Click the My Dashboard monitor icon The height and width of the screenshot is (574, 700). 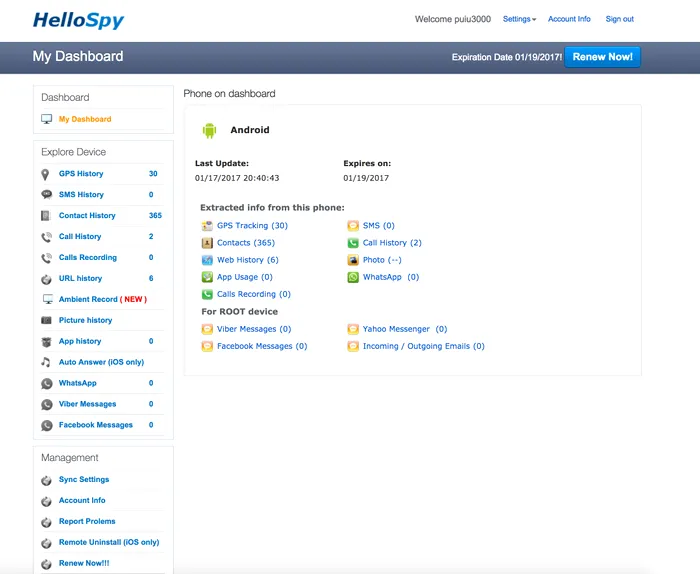[46, 119]
